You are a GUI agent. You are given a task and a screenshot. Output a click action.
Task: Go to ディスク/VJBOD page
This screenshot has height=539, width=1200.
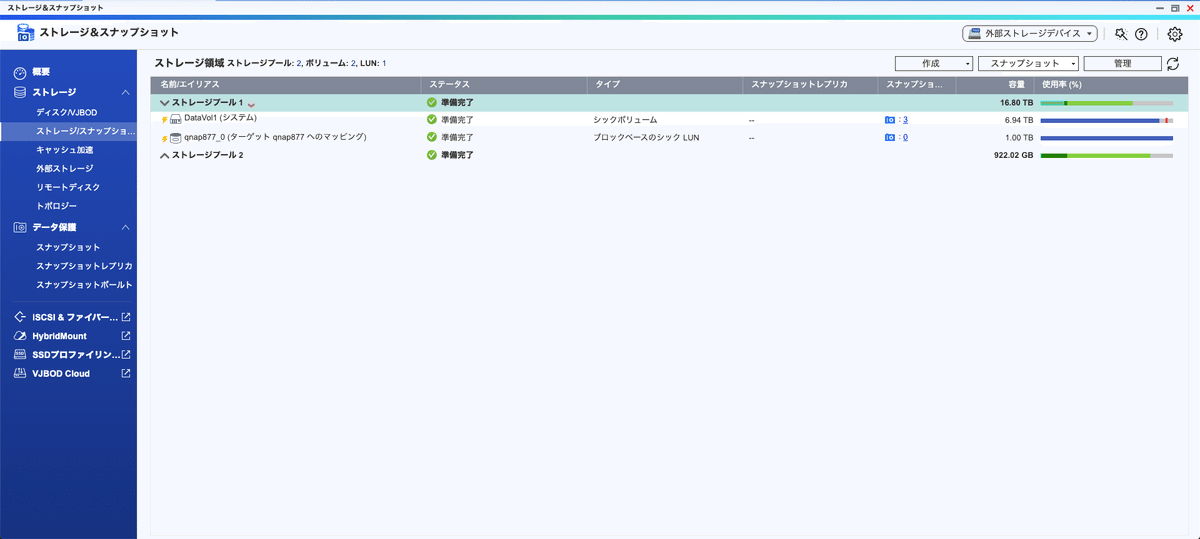click(66, 112)
